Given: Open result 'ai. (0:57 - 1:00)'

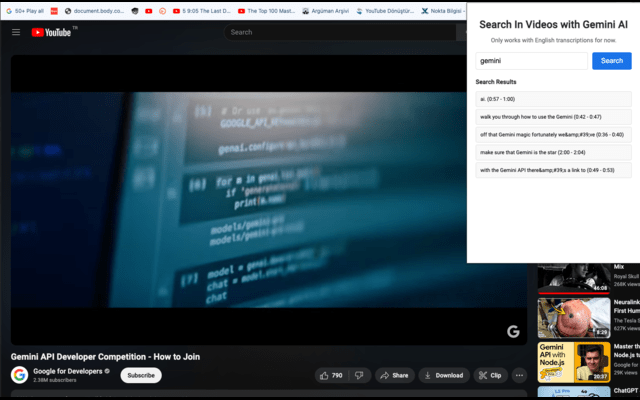Looking at the screenshot, I should click(x=553, y=99).
